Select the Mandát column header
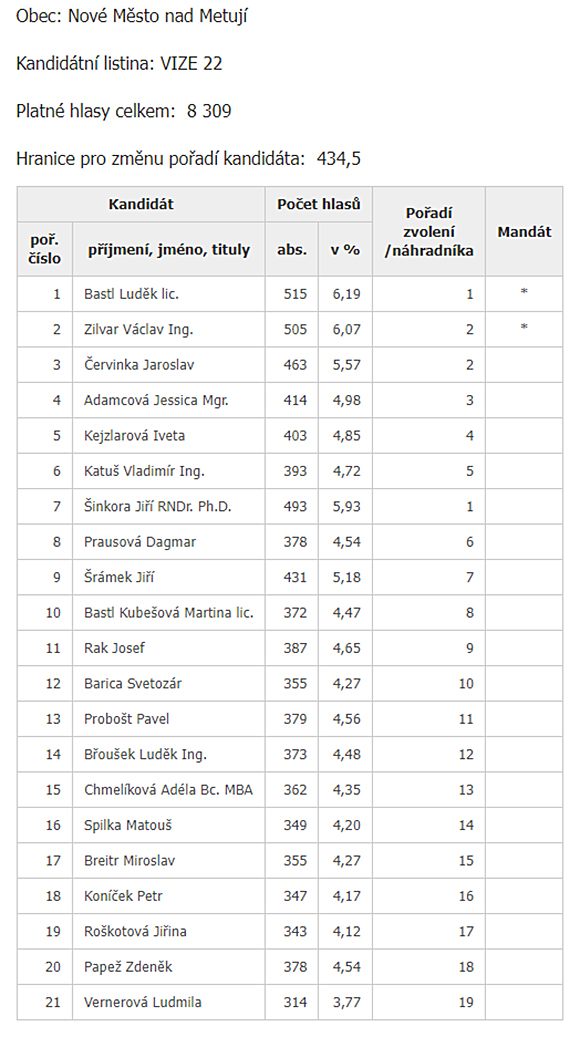Viewport: 580px width, 1037px height. tap(524, 231)
